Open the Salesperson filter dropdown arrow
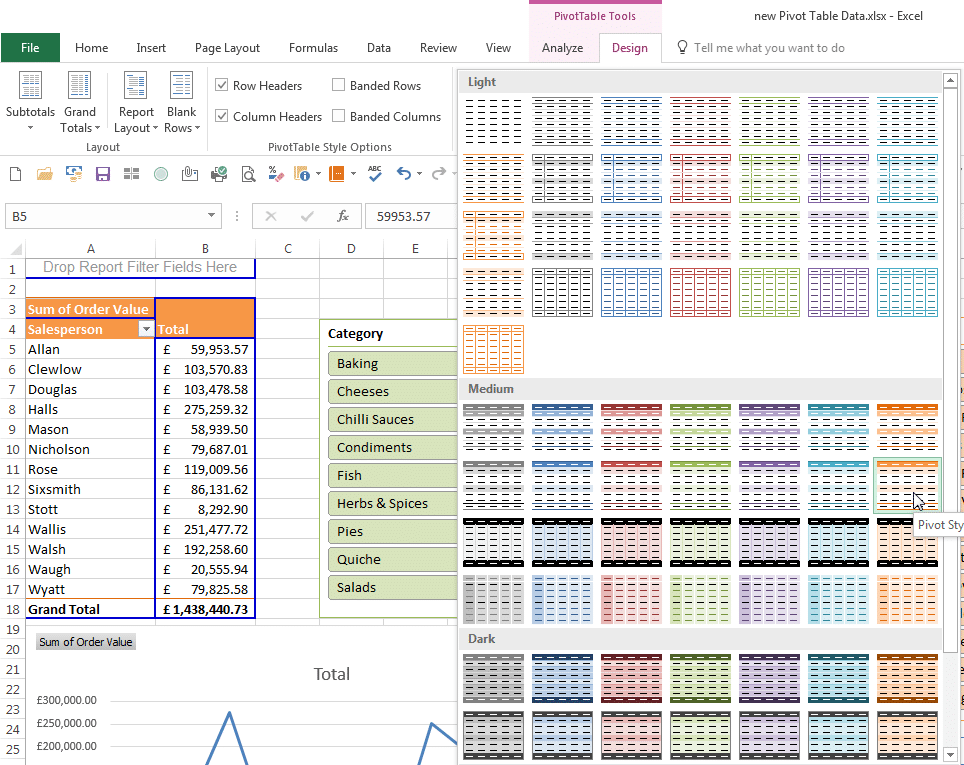This screenshot has width=964, height=765. 146,329
